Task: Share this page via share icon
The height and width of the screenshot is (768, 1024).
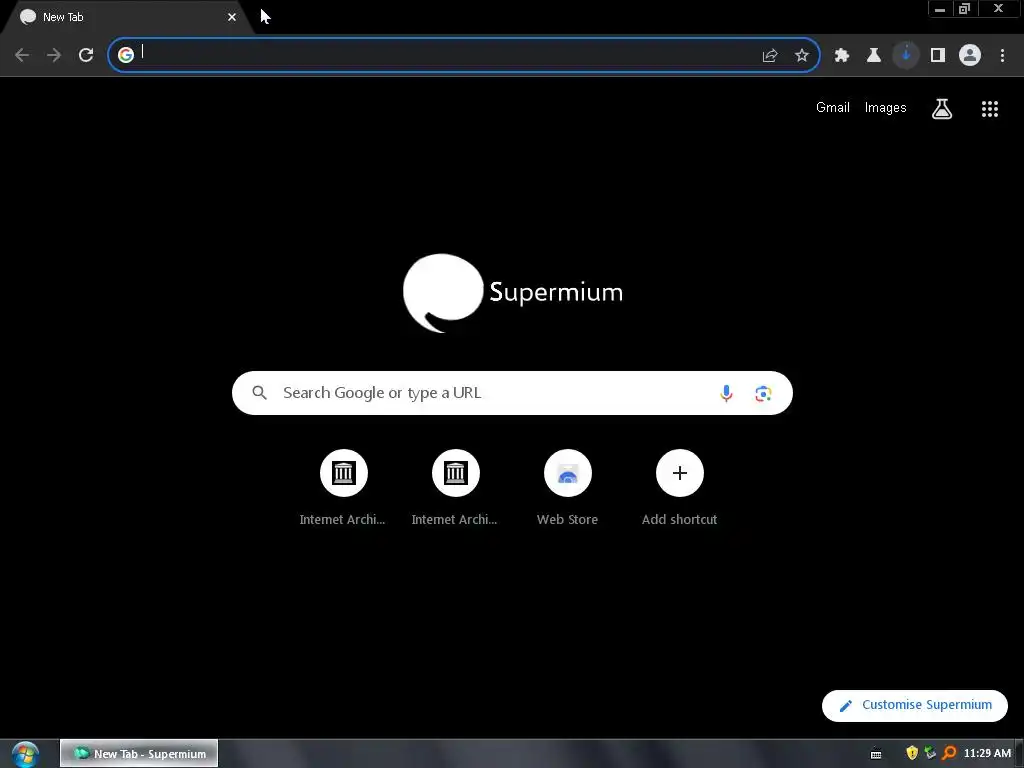Action: coord(770,56)
